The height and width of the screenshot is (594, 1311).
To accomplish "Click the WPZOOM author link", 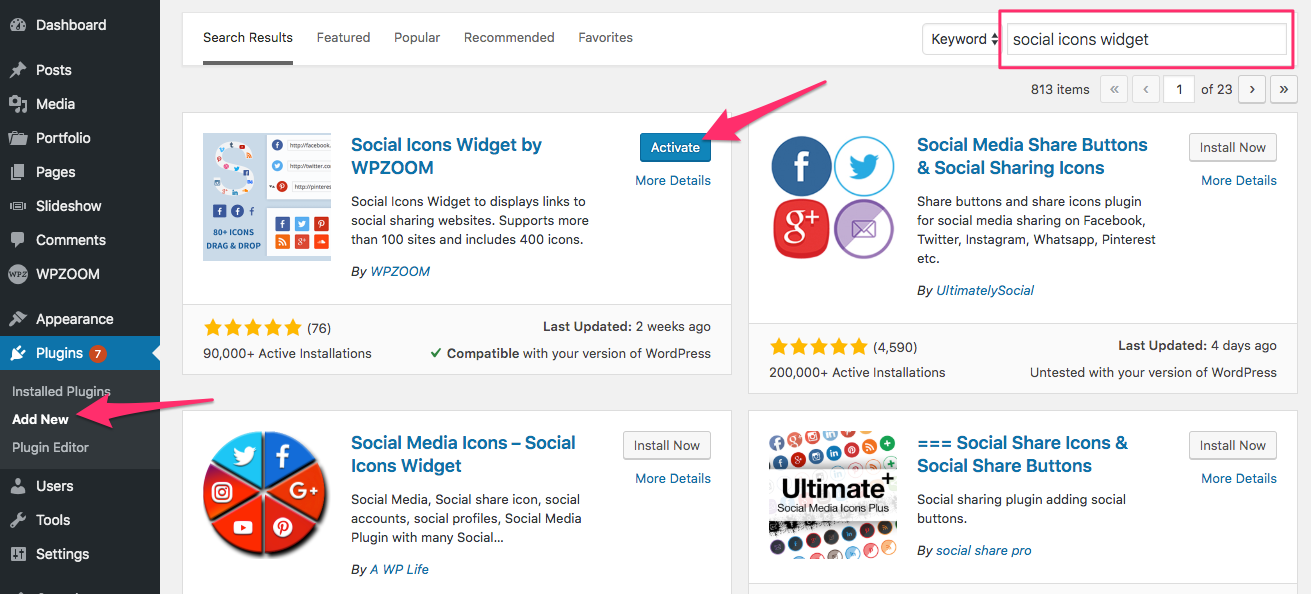I will click(400, 271).
